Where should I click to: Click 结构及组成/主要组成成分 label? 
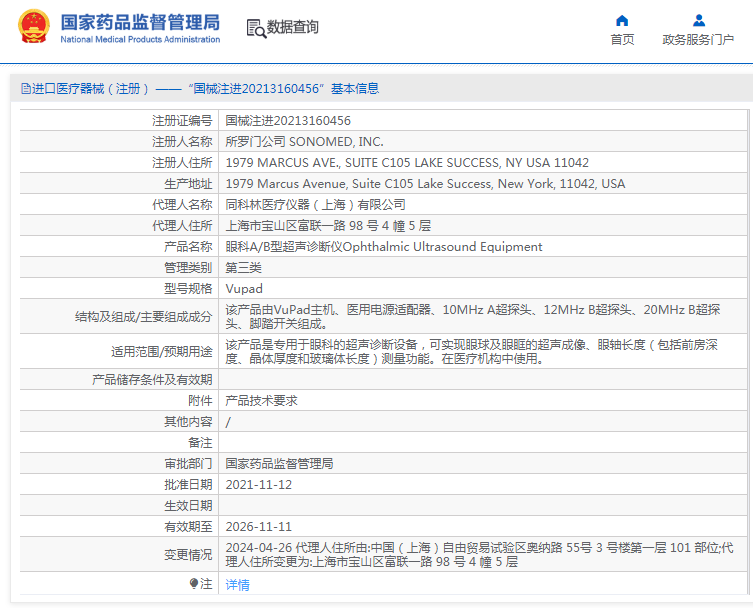coord(143,316)
